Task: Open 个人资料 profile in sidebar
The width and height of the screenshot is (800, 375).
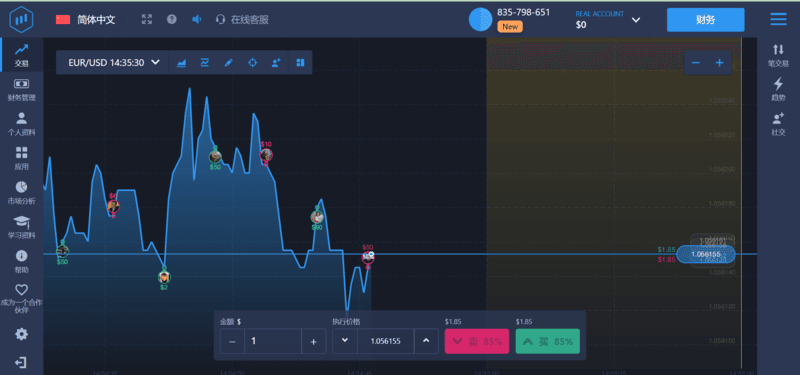Action: coord(21,124)
